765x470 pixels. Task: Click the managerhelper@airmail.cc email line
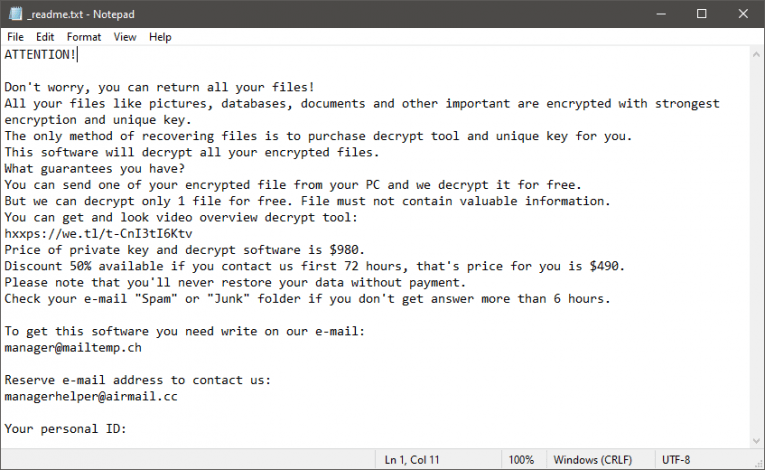pyautogui.click(x=91, y=396)
